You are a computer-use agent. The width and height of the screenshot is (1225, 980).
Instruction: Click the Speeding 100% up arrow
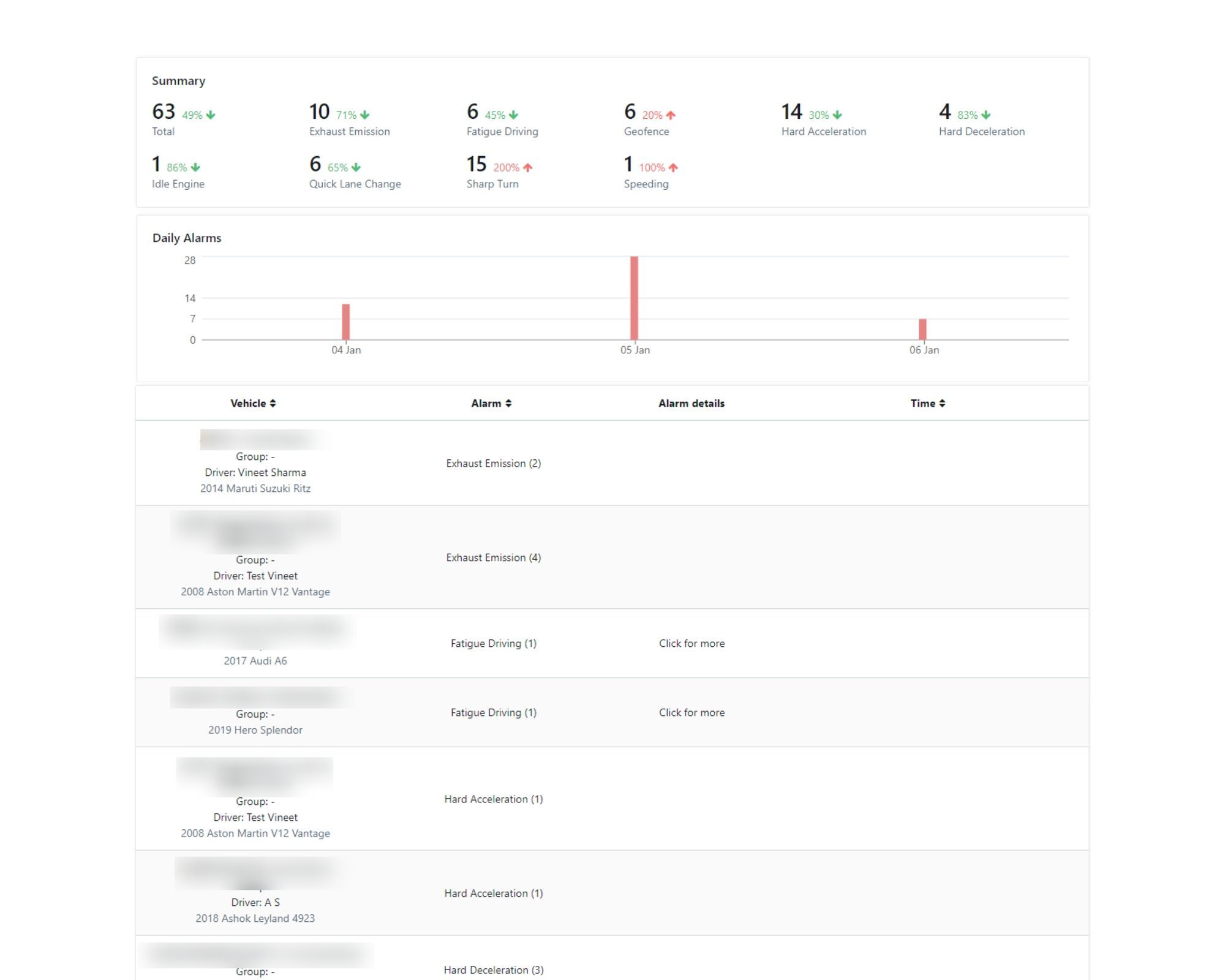673,168
